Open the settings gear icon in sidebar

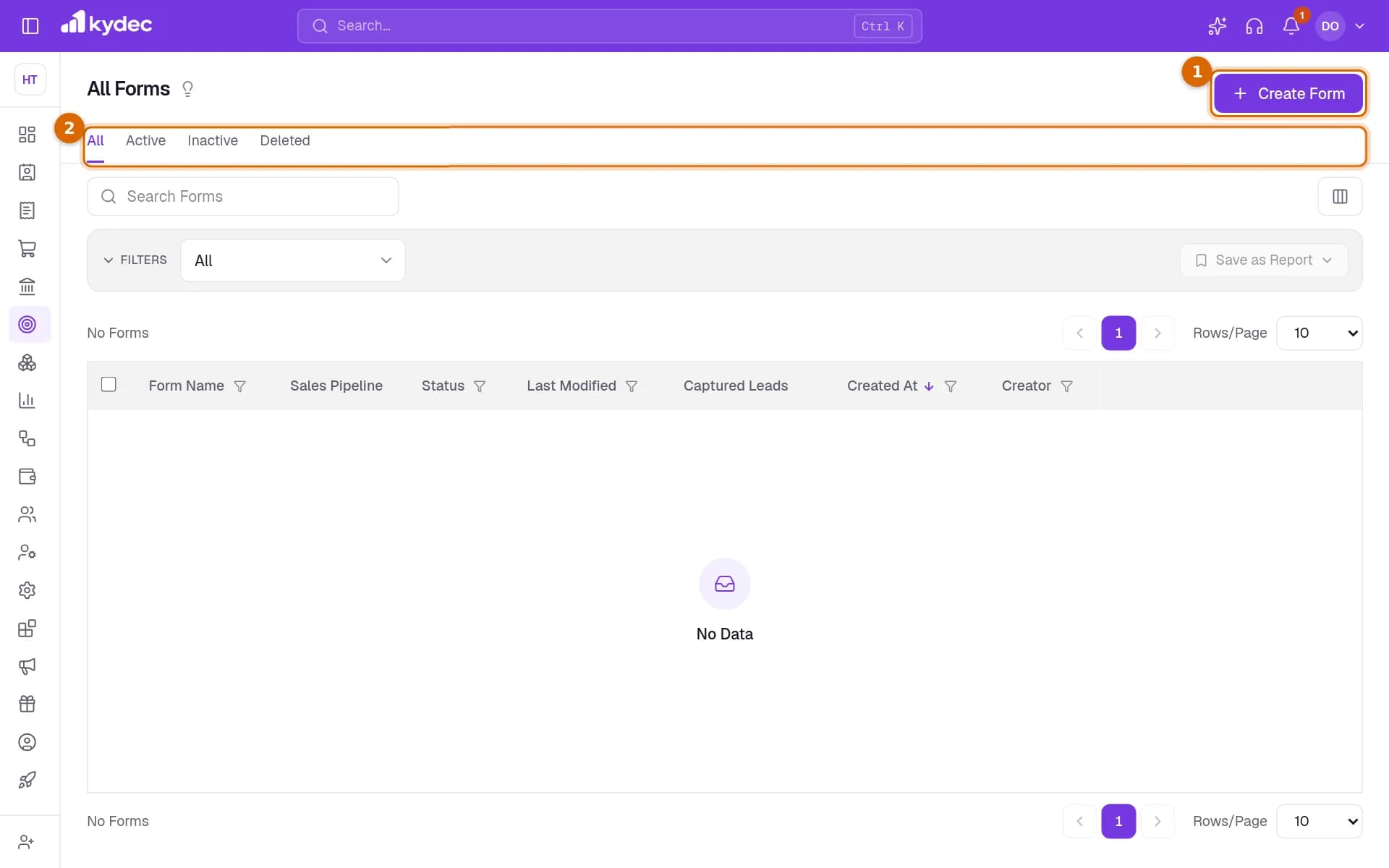[27, 590]
